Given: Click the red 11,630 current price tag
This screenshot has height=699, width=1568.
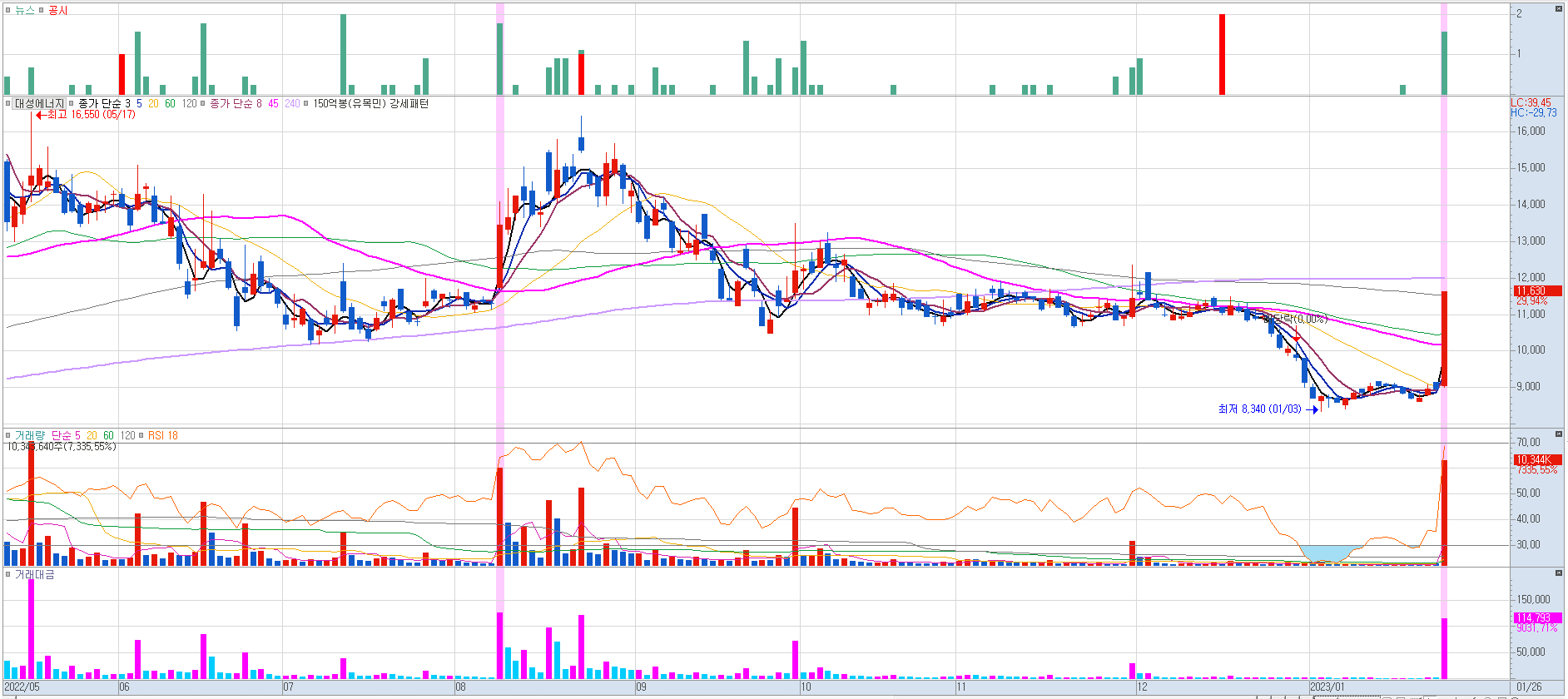Looking at the screenshot, I should [x=1537, y=291].
